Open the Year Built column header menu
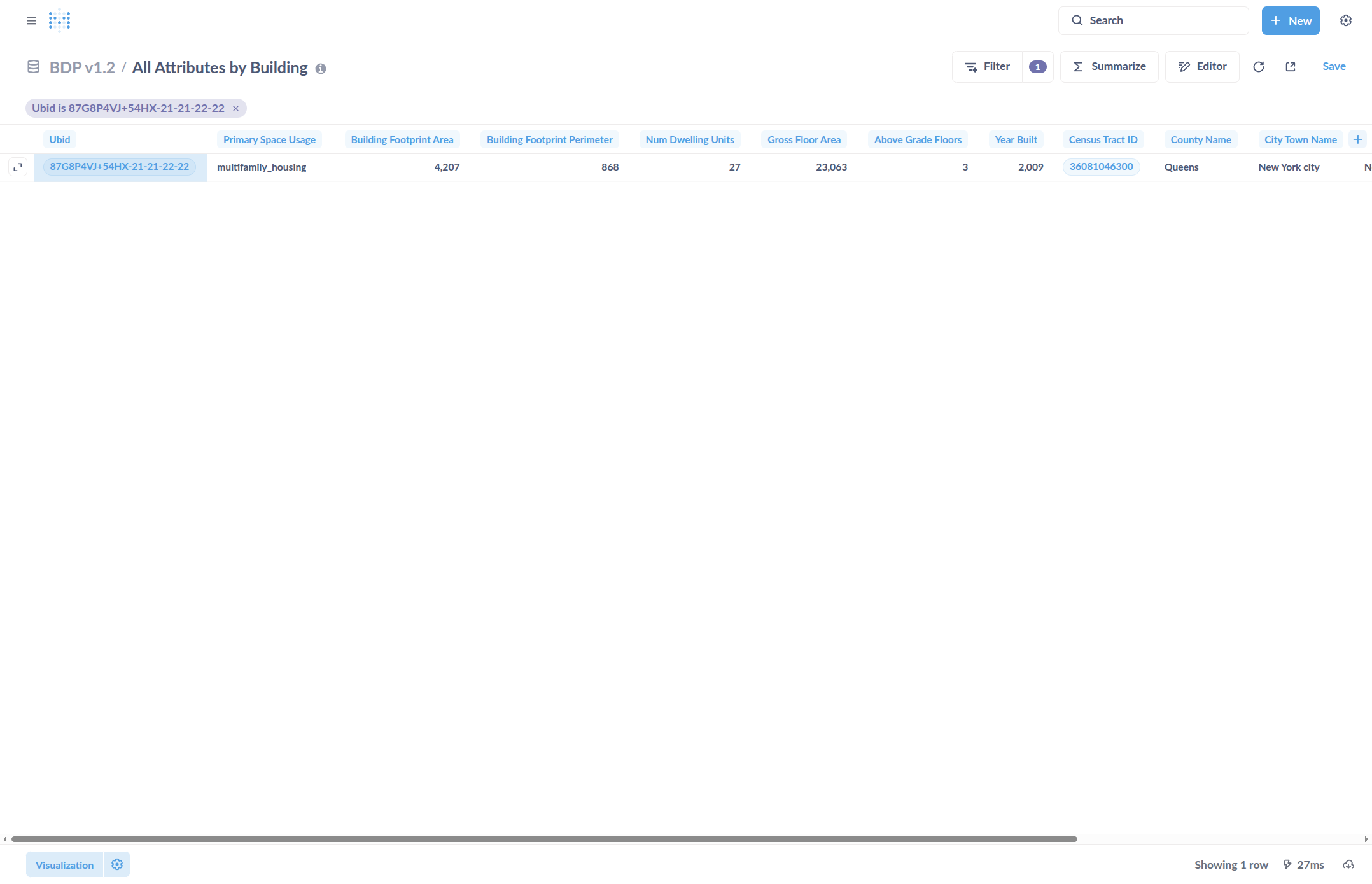The width and height of the screenshot is (1372, 884). [x=1016, y=140]
